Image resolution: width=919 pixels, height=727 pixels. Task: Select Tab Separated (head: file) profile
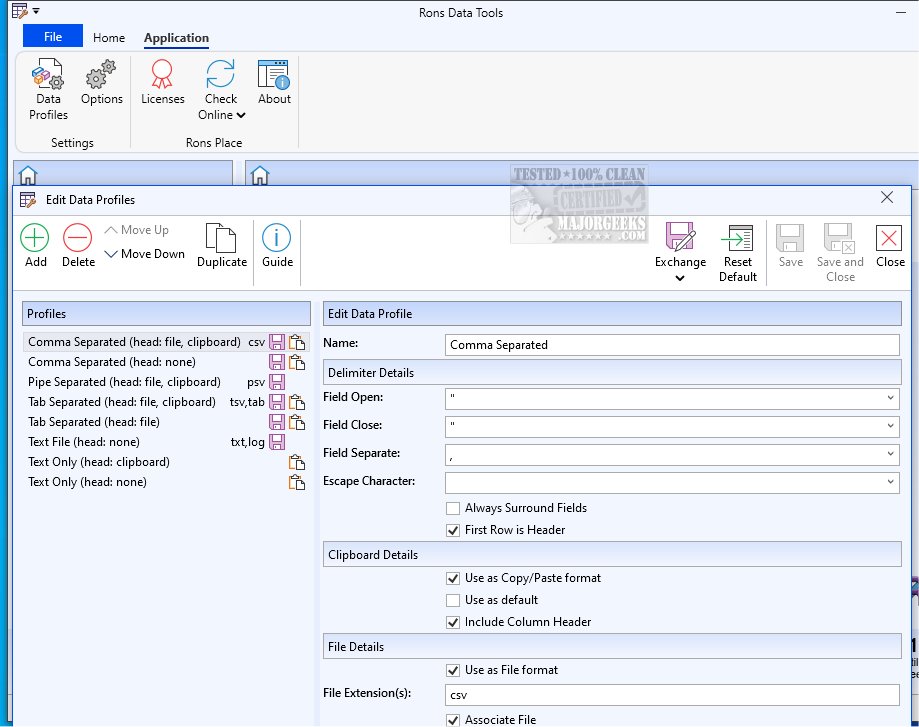pos(166,422)
